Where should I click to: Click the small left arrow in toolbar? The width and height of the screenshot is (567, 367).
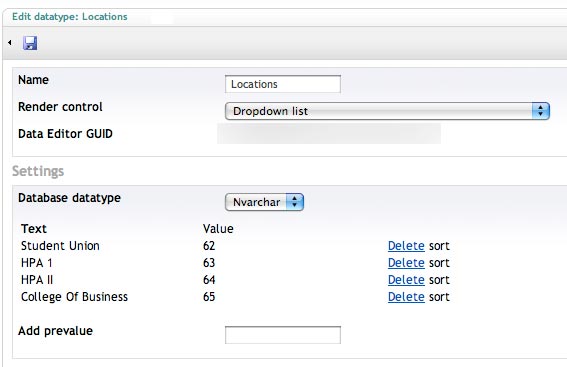[x=10, y=43]
